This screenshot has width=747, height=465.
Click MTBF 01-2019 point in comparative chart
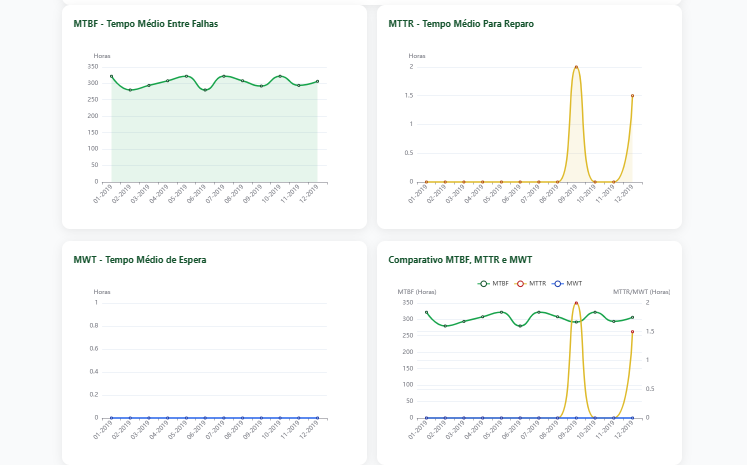426,312
